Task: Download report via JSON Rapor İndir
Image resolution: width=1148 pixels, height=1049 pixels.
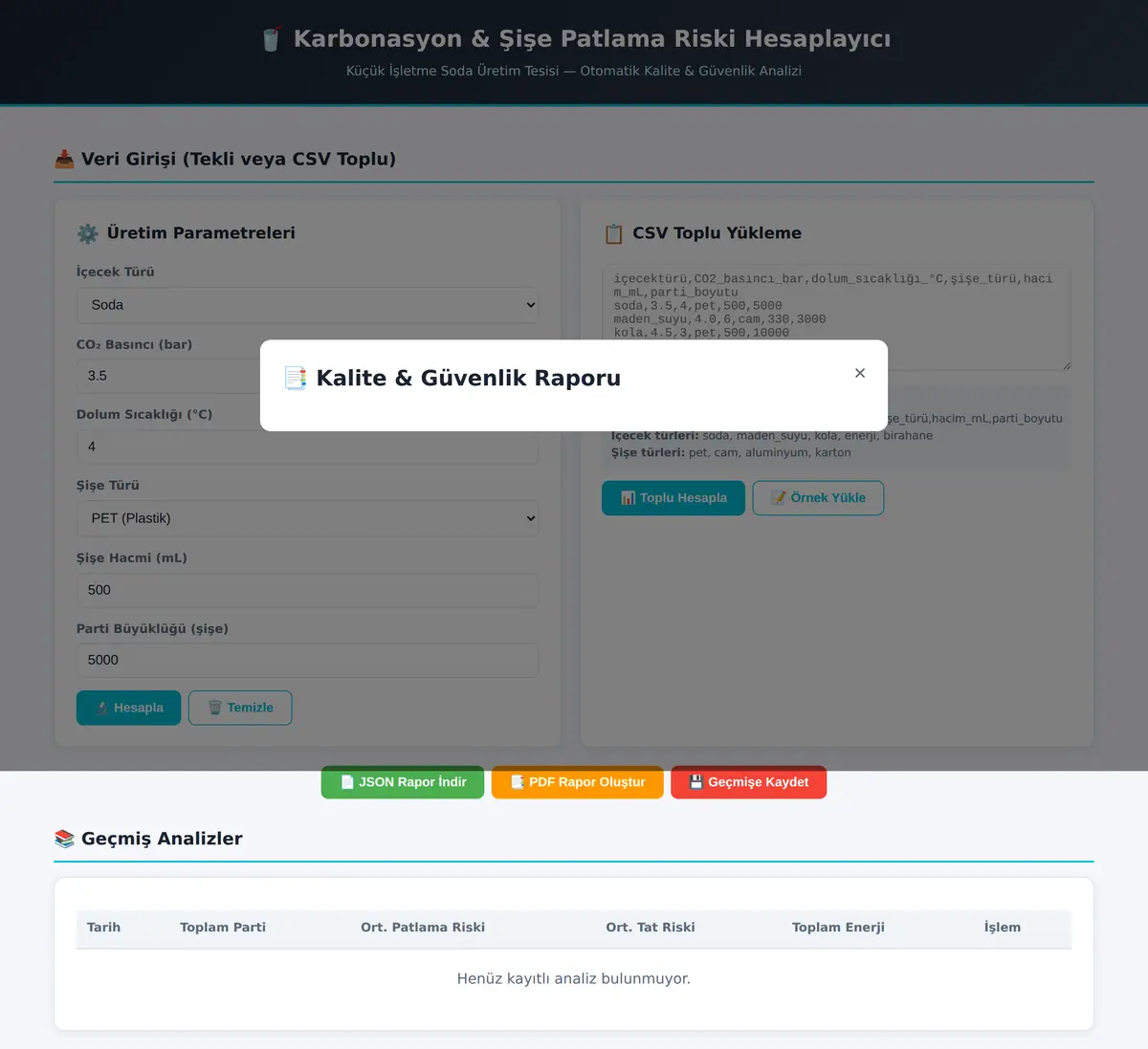Action: click(403, 782)
